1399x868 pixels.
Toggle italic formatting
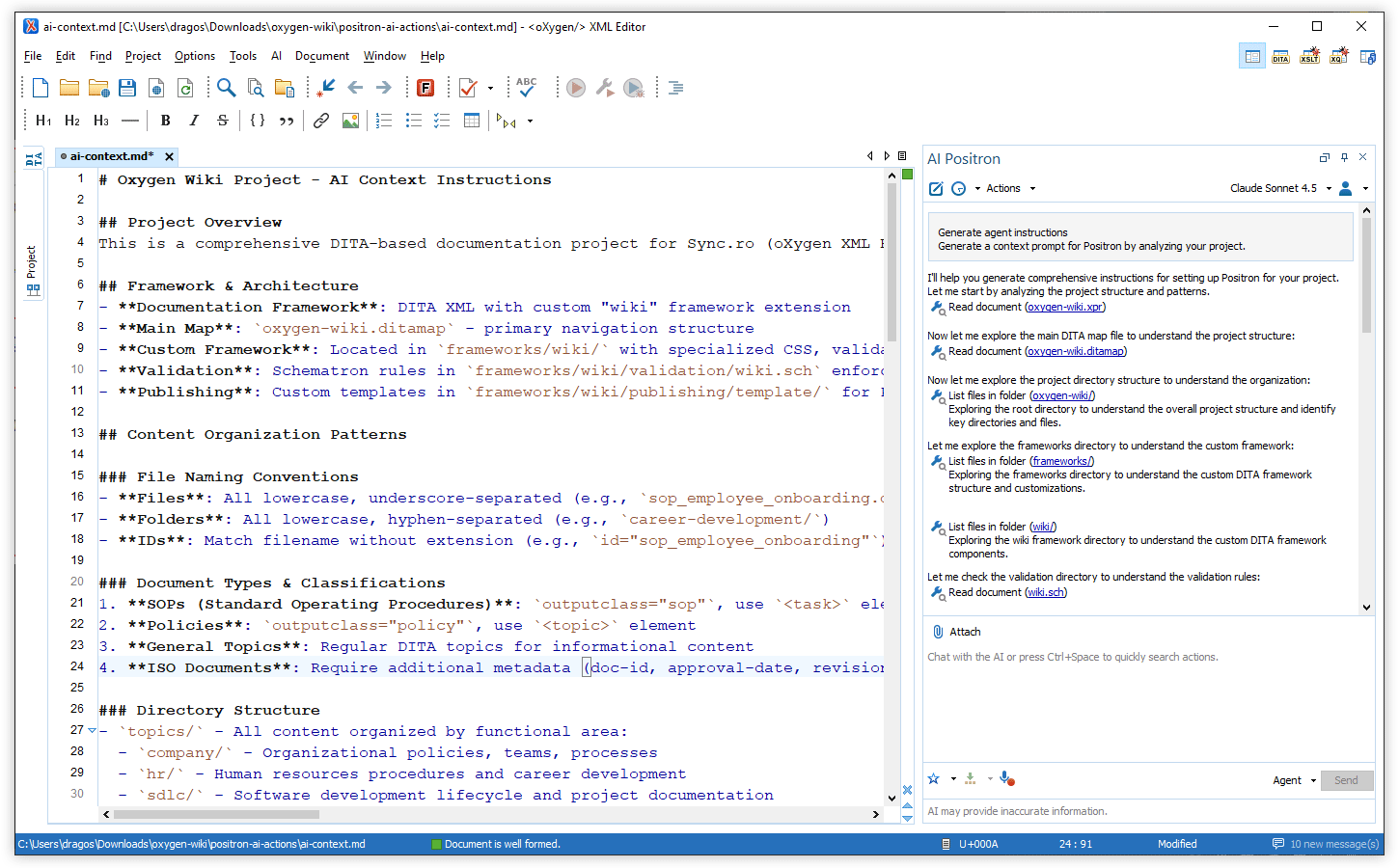(194, 121)
